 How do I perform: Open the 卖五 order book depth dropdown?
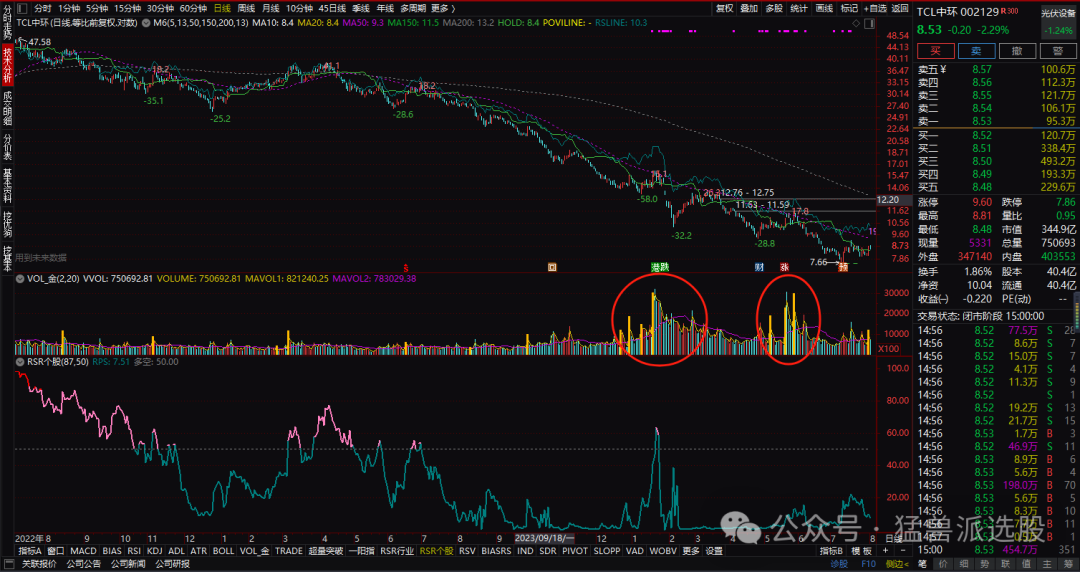933,70
